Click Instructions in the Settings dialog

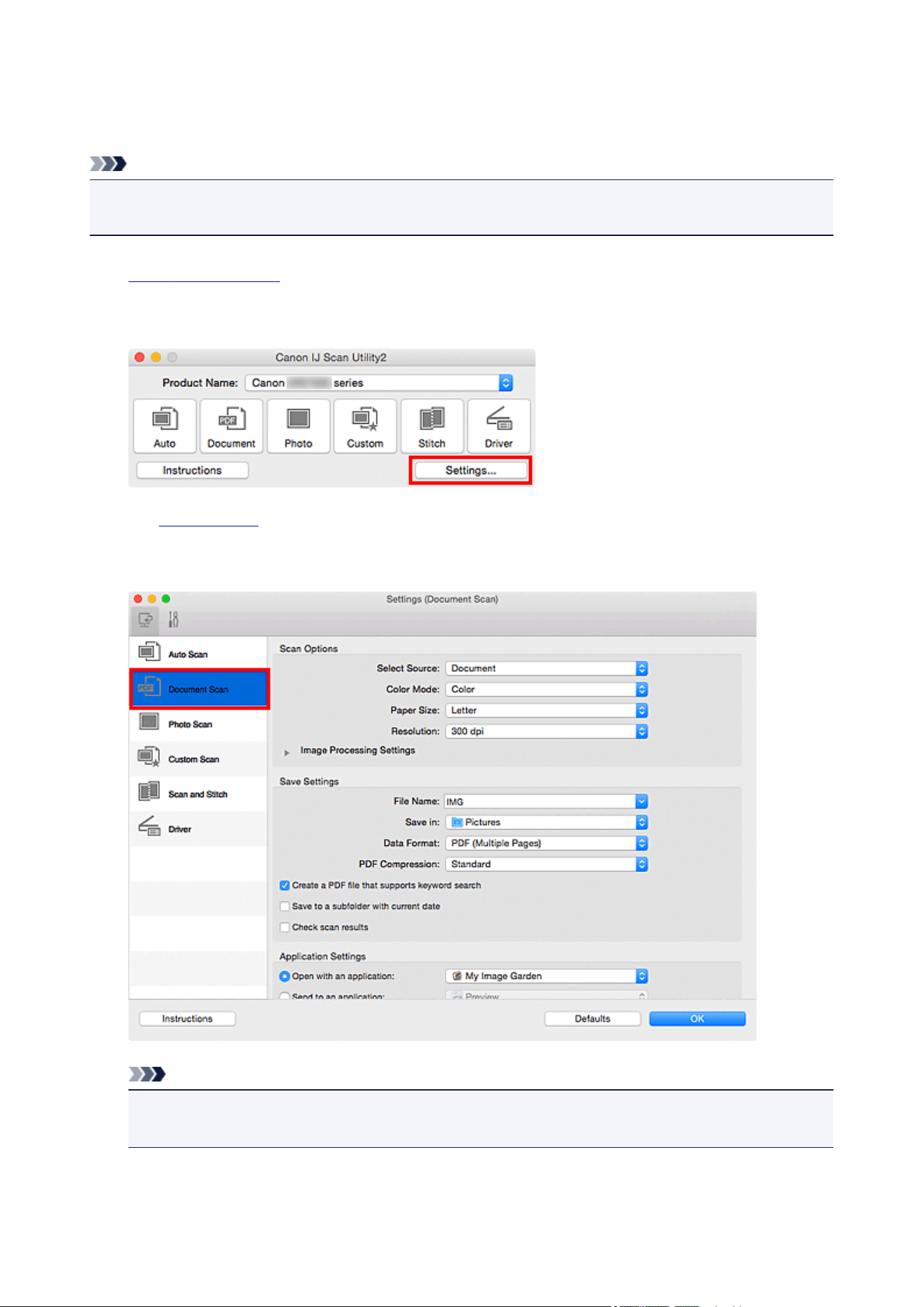coord(187,1019)
